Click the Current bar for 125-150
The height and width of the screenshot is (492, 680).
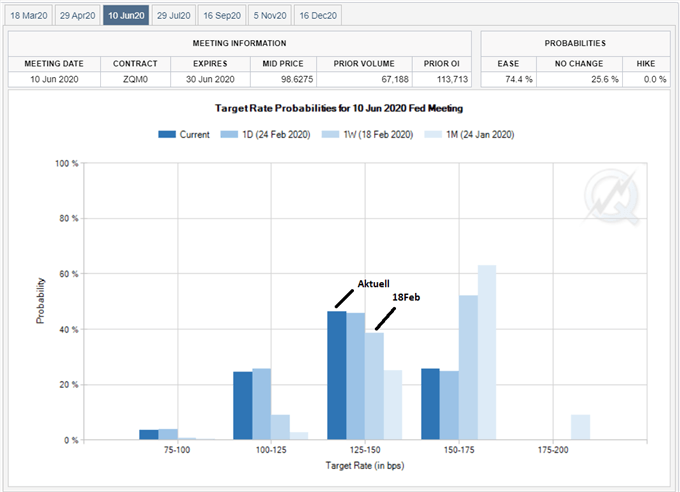pos(337,375)
